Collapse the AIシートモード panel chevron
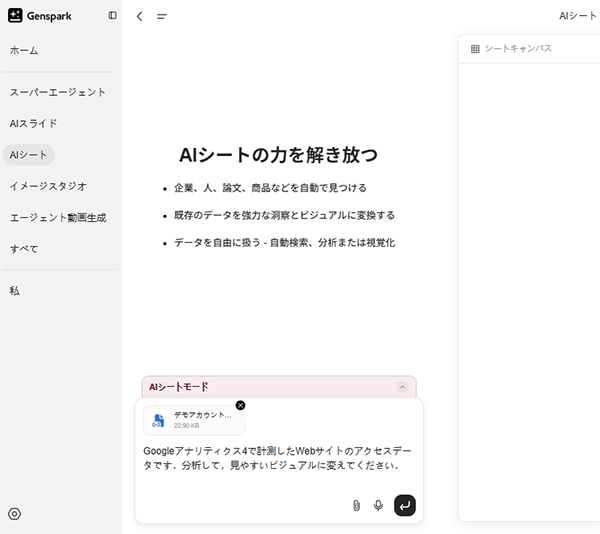This screenshot has width=600, height=534. click(402, 387)
